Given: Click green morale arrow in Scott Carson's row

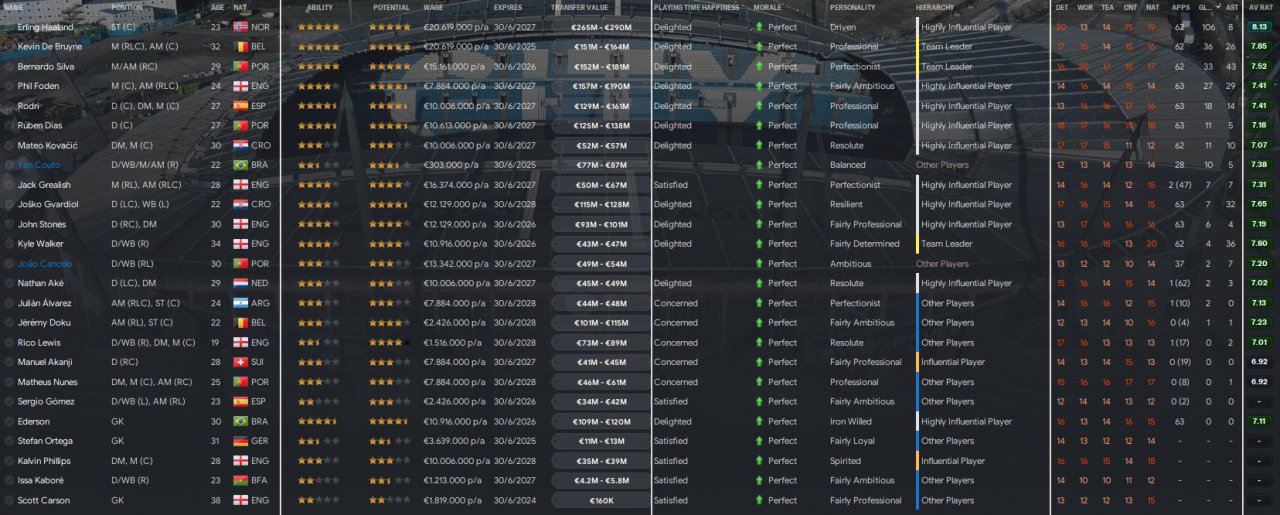Looking at the screenshot, I should 759,501.
